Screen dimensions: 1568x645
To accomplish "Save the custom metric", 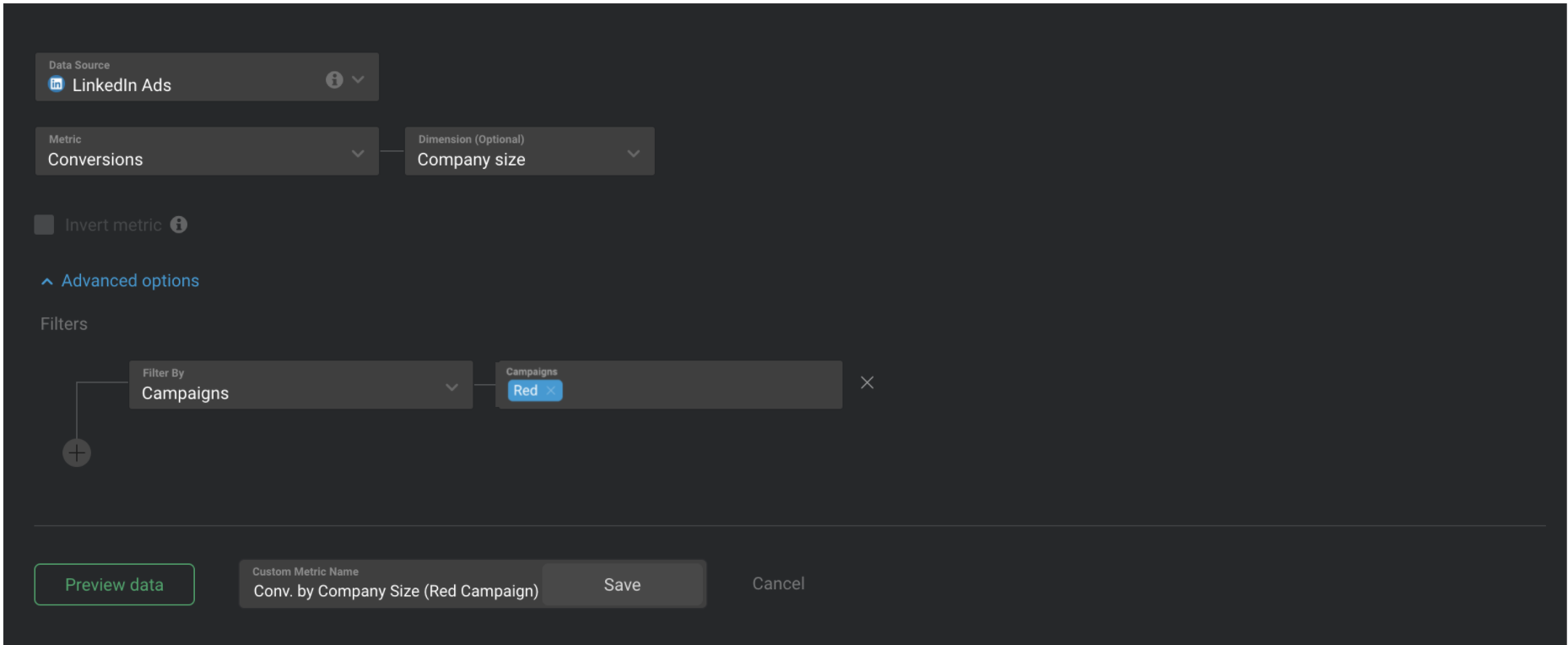I will pyautogui.click(x=622, y=584).
